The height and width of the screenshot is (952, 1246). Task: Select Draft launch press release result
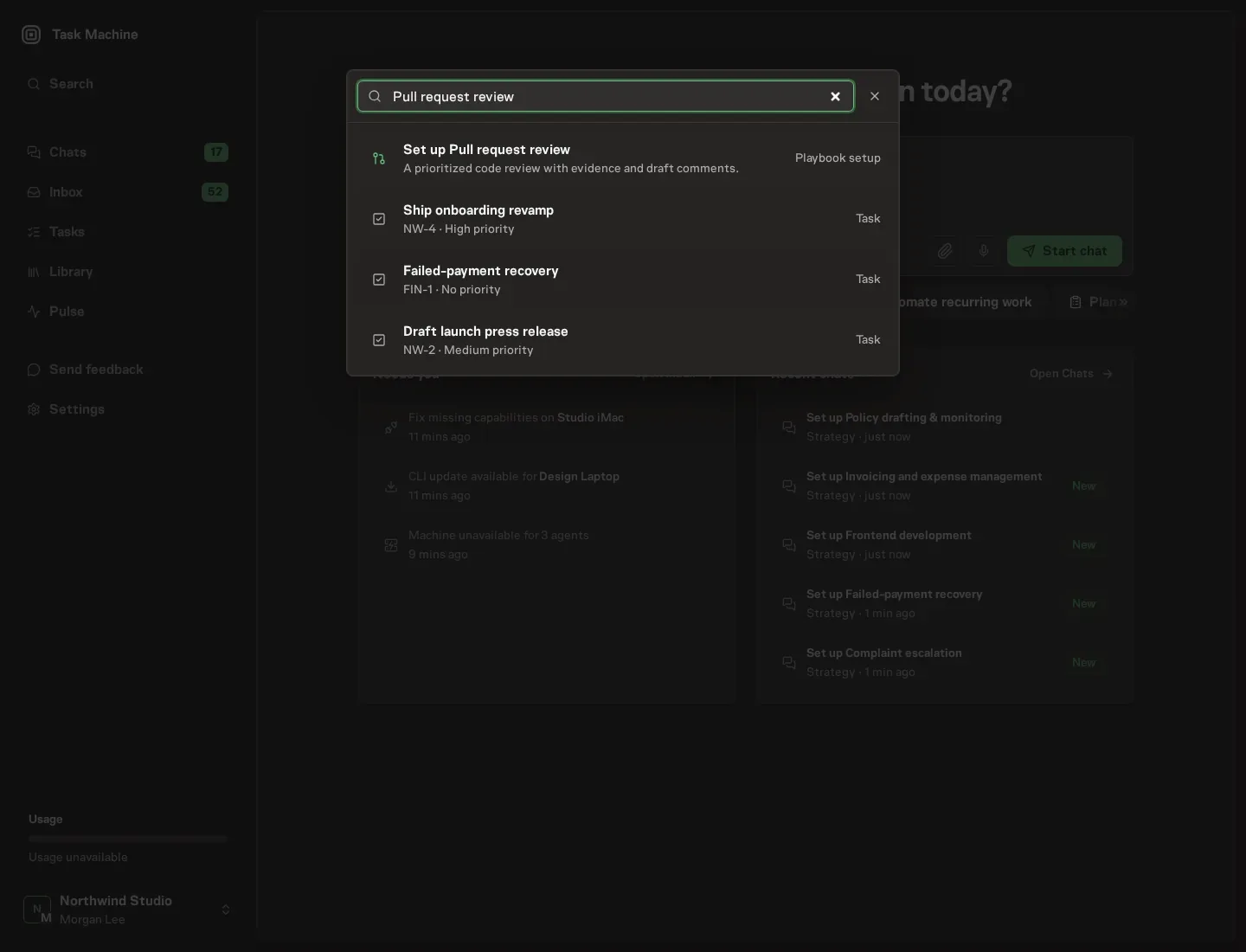pos(623,340)
